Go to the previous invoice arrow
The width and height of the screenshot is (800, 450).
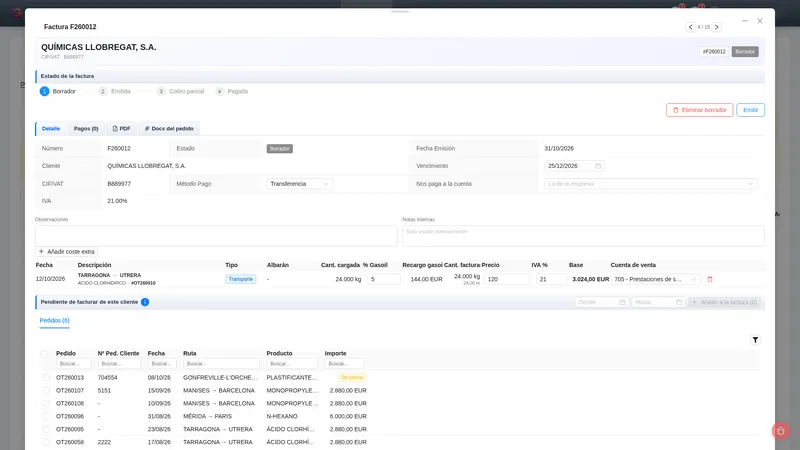coord(691,27)
